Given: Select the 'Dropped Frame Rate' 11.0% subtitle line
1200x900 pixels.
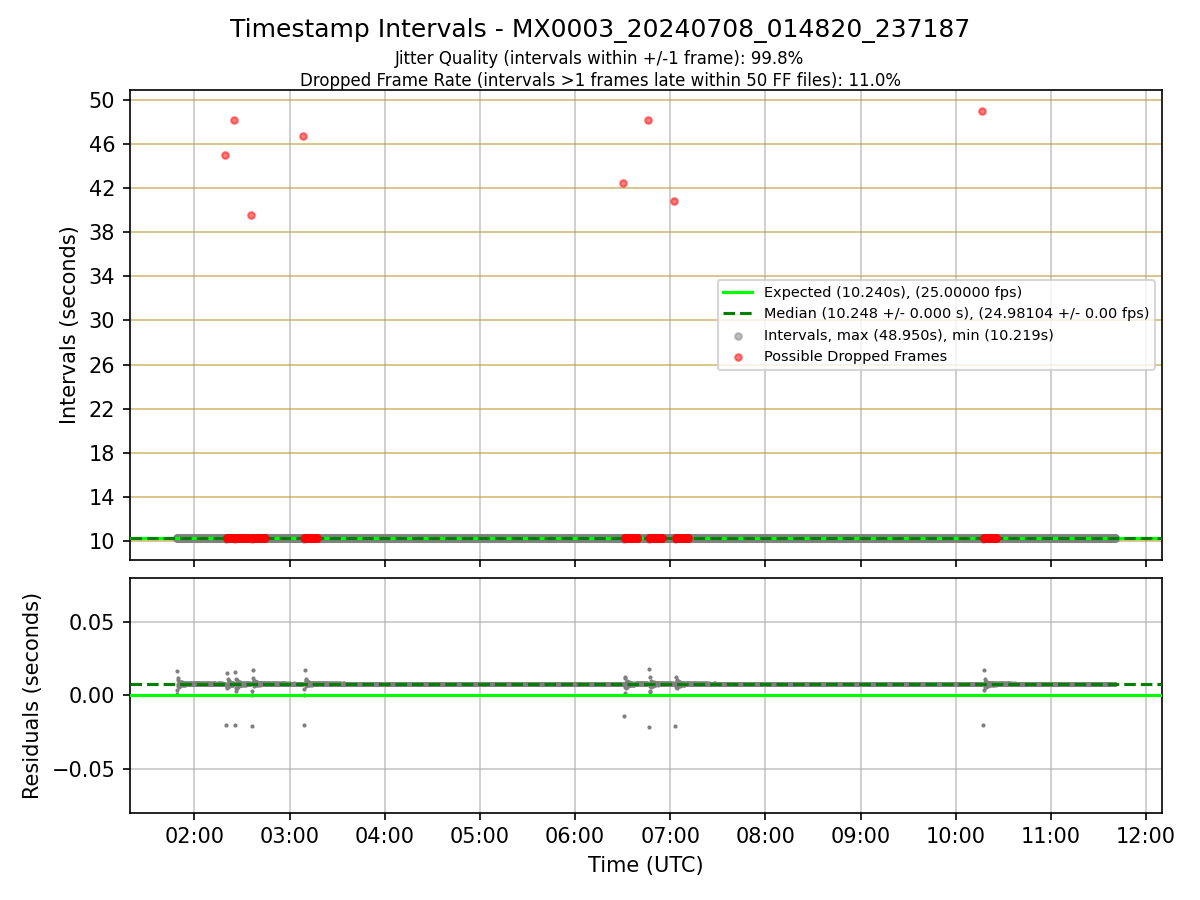Looking at the screenshot, I should (x=600, y=80).
